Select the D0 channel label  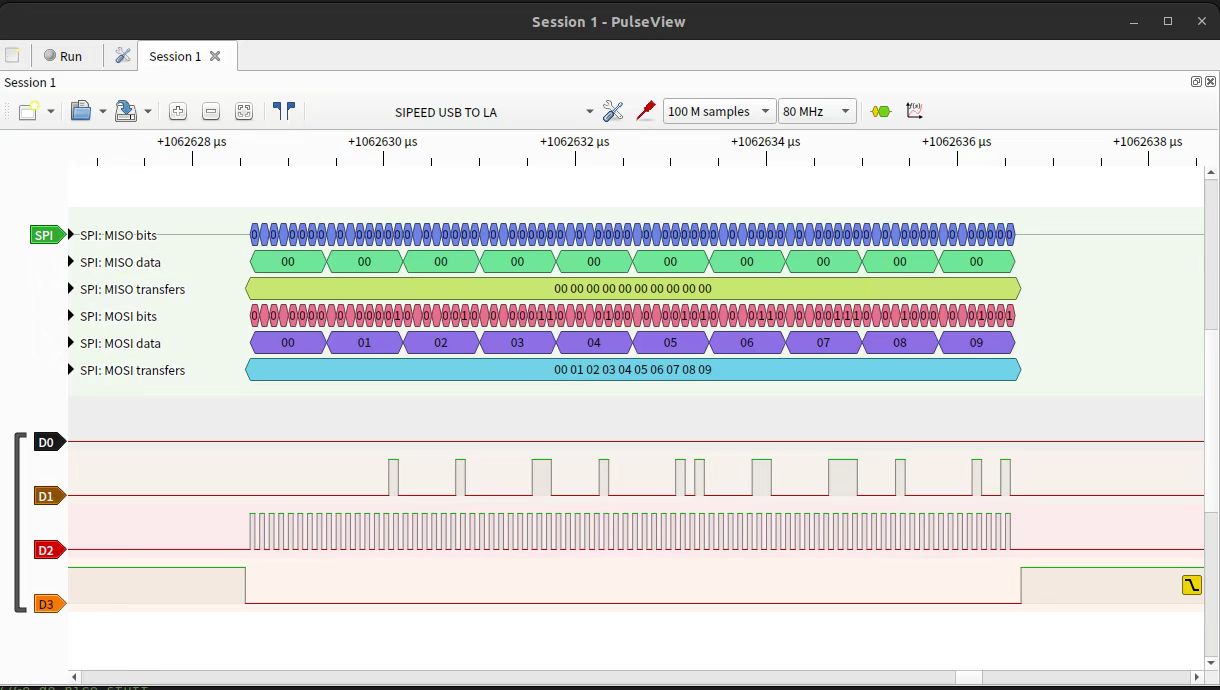tap(48, 442)
